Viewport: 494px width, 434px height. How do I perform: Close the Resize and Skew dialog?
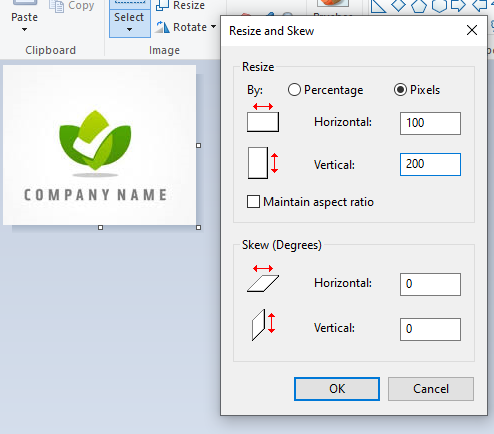[x=472, y=30]
